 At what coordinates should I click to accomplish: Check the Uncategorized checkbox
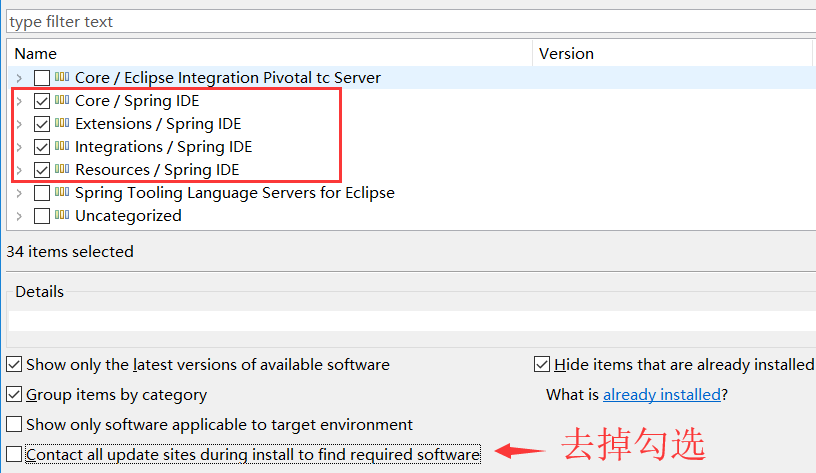tap(42, 216)
